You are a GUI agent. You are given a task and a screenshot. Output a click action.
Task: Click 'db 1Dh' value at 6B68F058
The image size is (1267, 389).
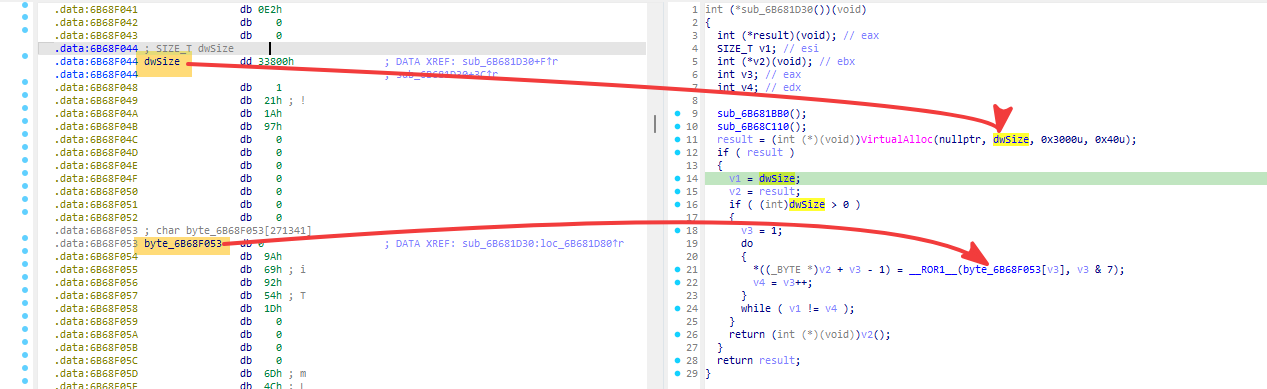pos(260,308)
